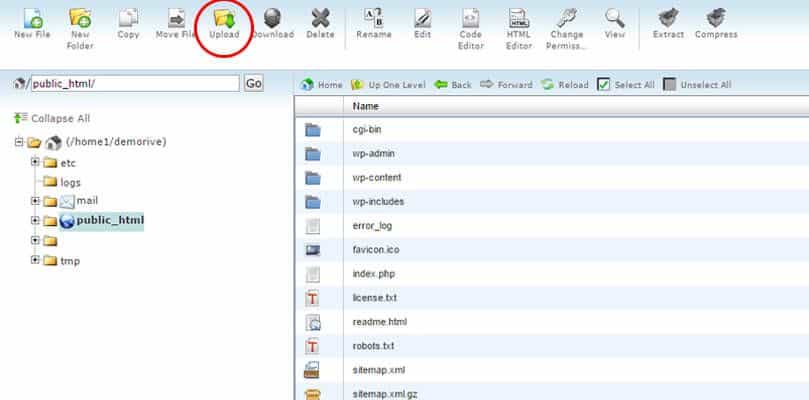Click the HTML icon beside readme.html

(313, 323)
